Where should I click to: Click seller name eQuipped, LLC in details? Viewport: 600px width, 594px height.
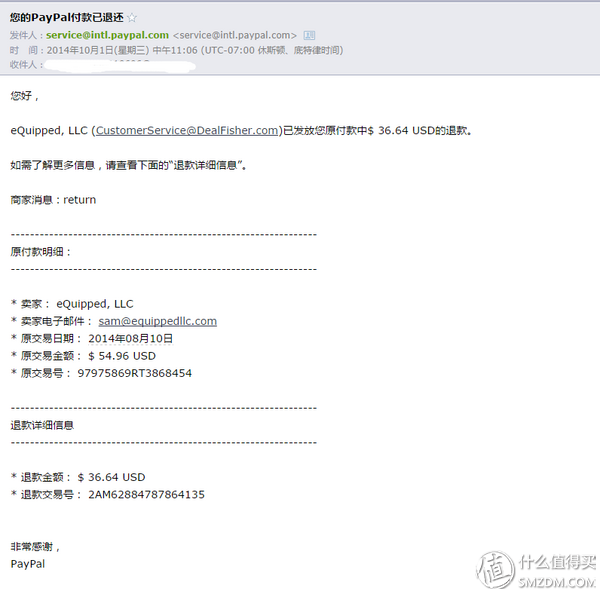click(x=95, y=304)
